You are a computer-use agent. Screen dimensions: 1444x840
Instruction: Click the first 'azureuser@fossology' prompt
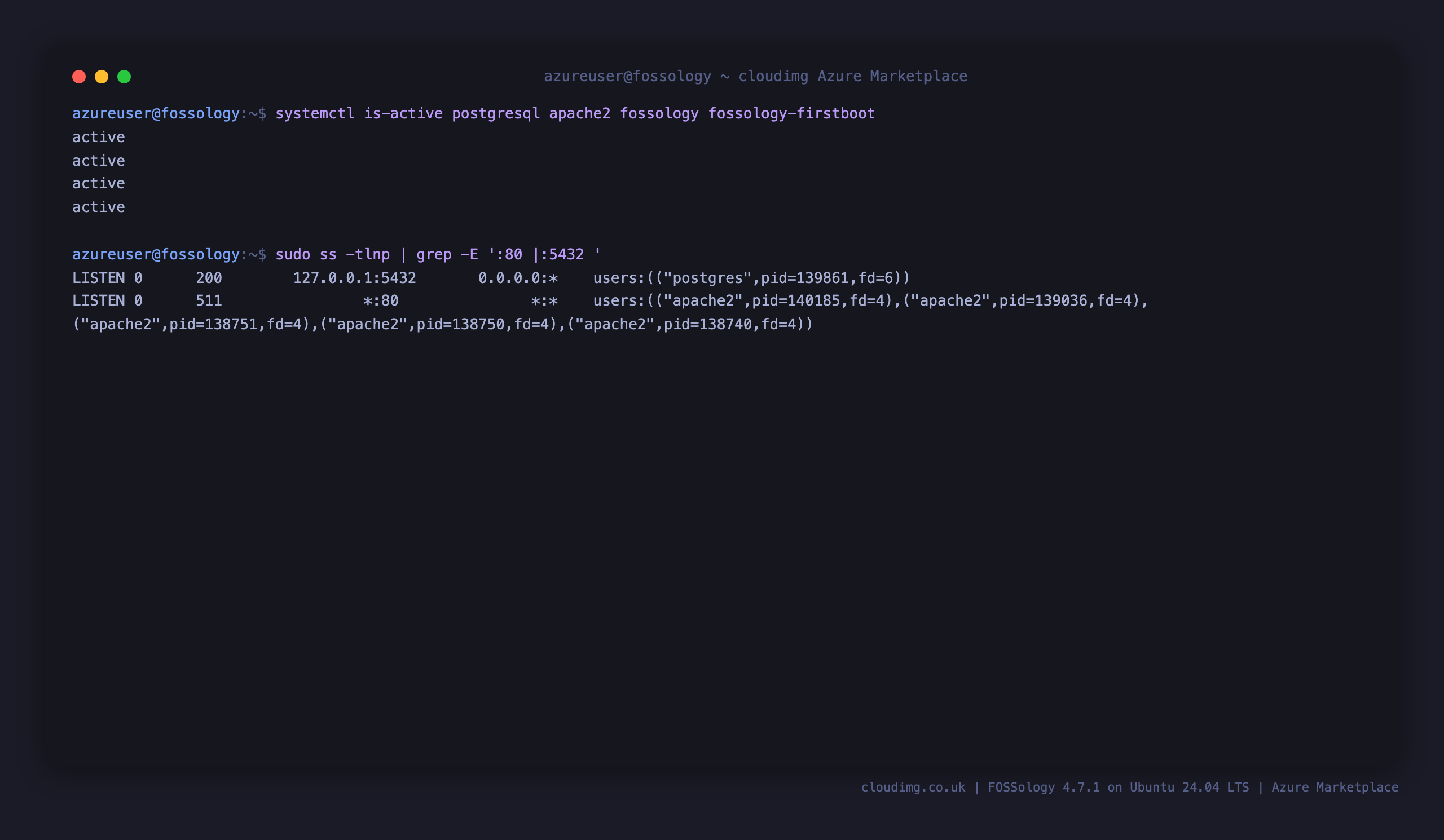pos(156,113)
